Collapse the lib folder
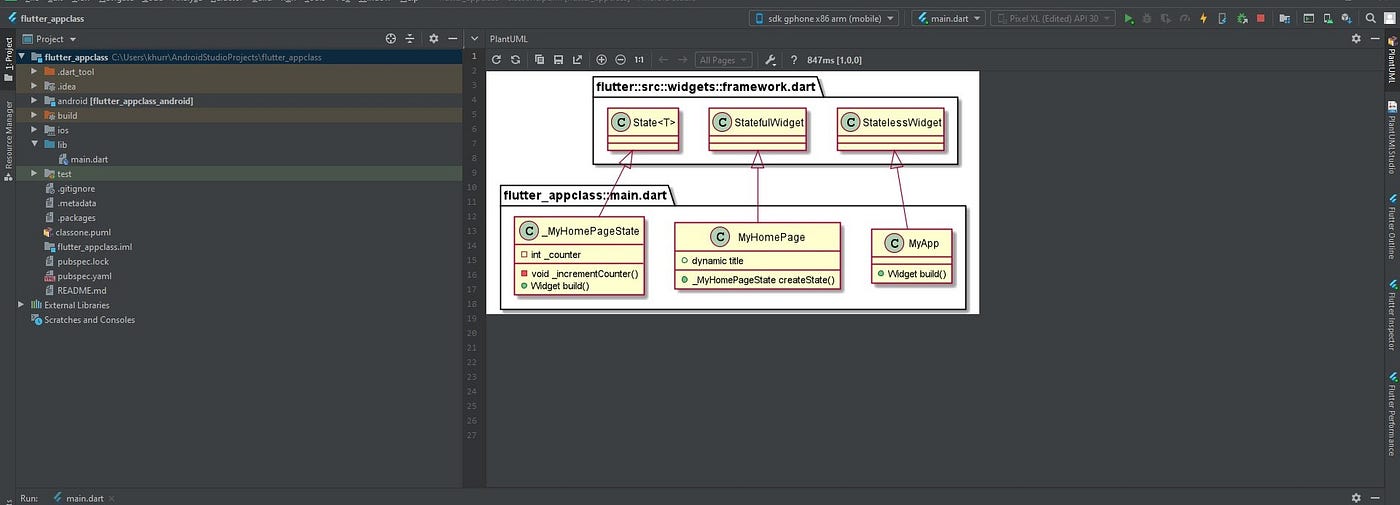Viewport: 1400px width, 505px height. 35,145
